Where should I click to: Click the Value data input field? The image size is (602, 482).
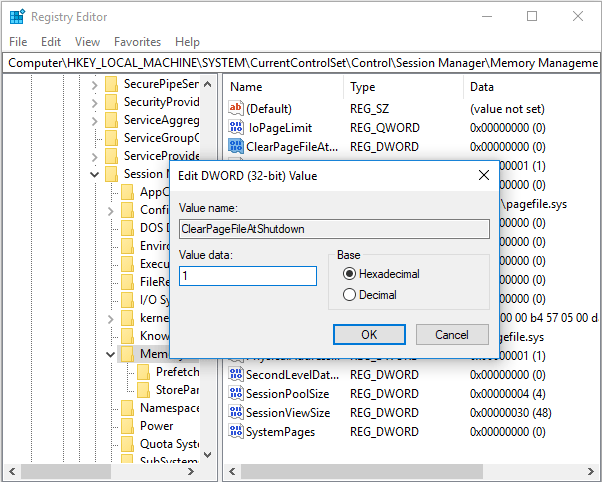click(x=248, y=276)
